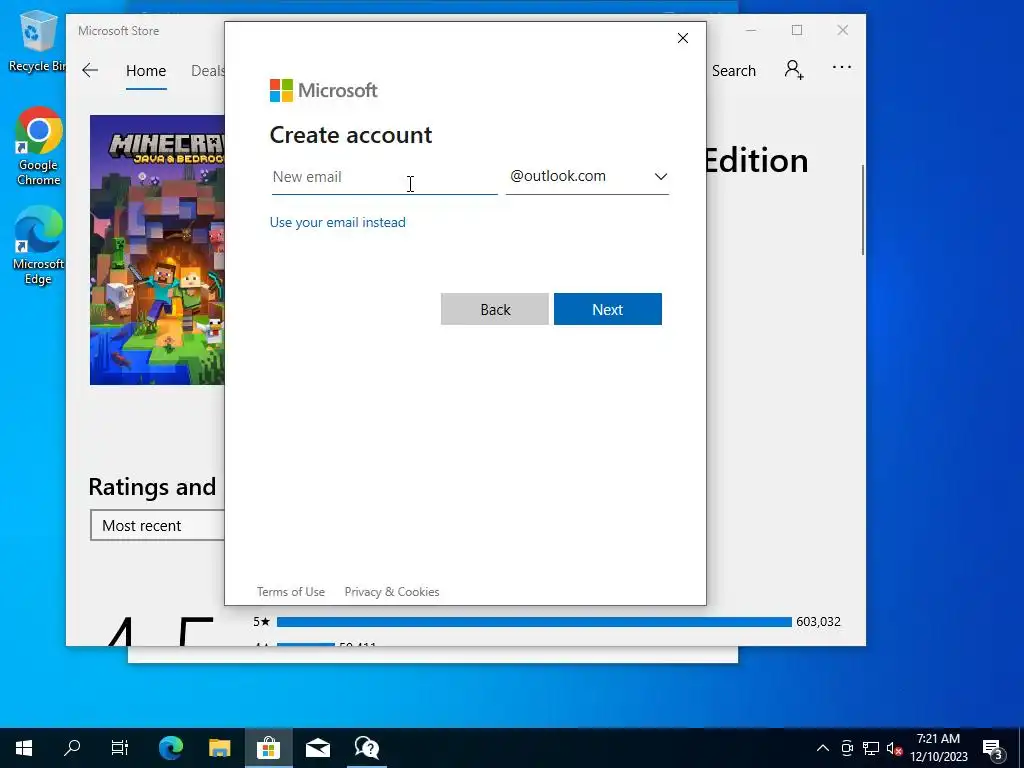This screenshot has height=768, width=1024.
Task: Click the 603,032 five-star review count
Action: (x=818, y=622)
